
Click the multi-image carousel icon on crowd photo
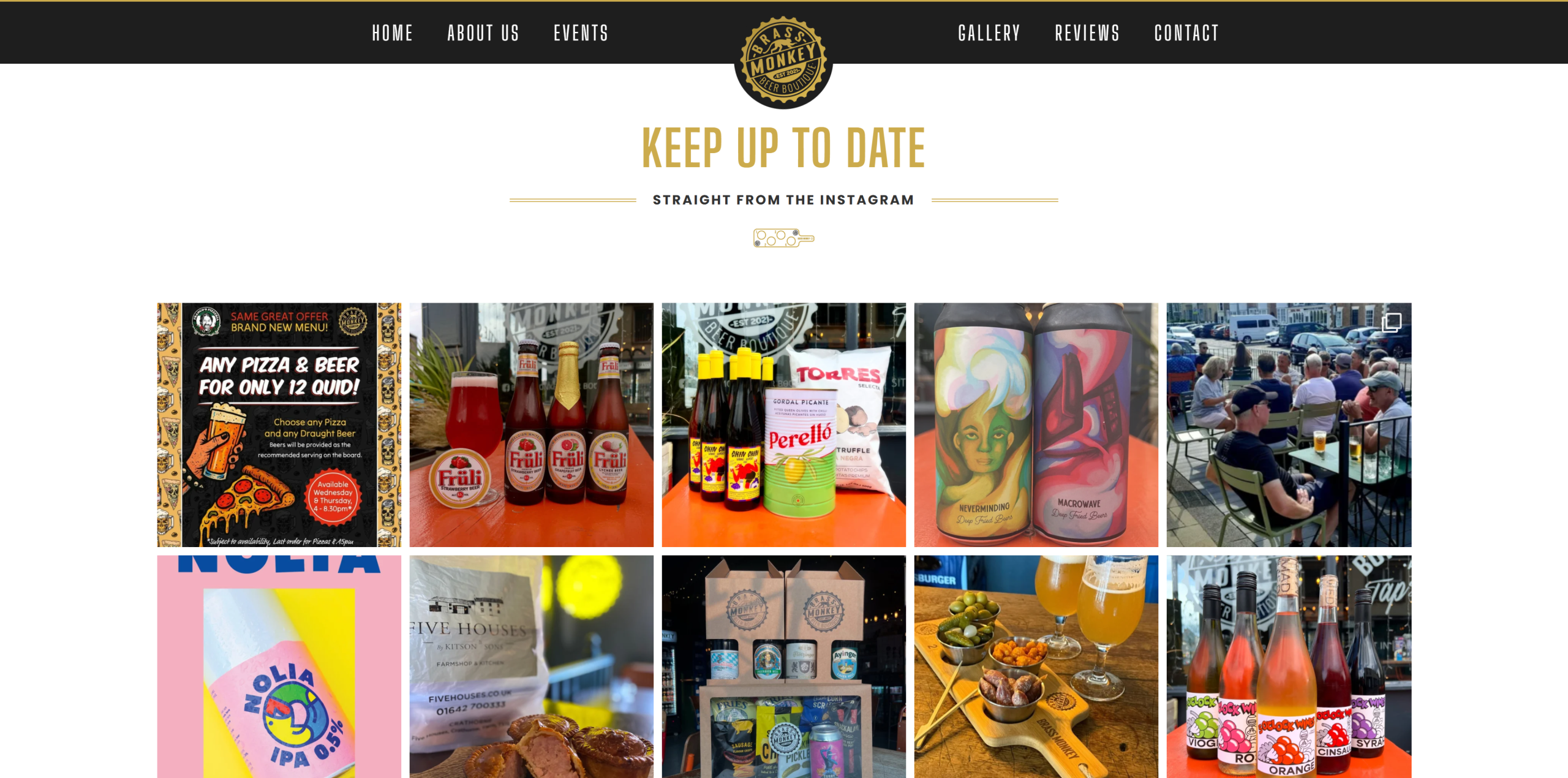pyautogui.click(x=1391, y=323)
